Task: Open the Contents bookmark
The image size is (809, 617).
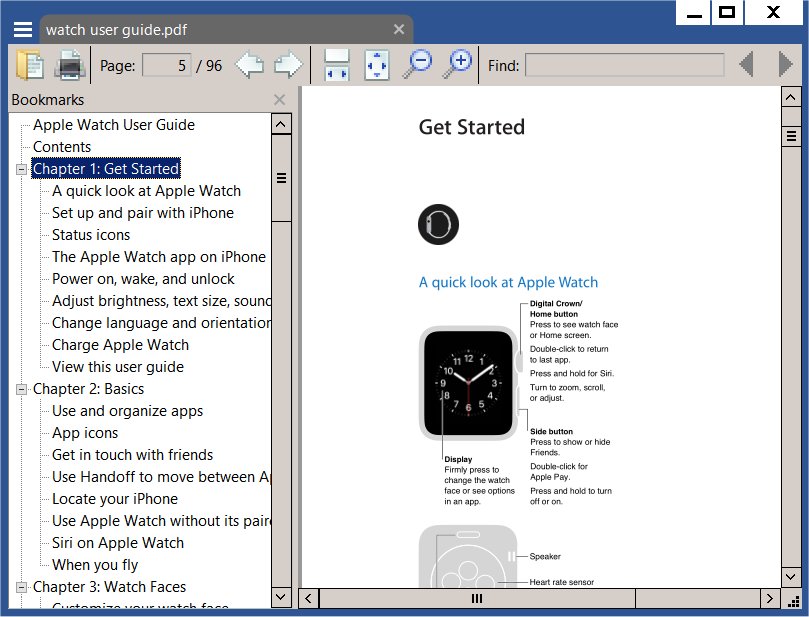Action: (x=62, y=147)
